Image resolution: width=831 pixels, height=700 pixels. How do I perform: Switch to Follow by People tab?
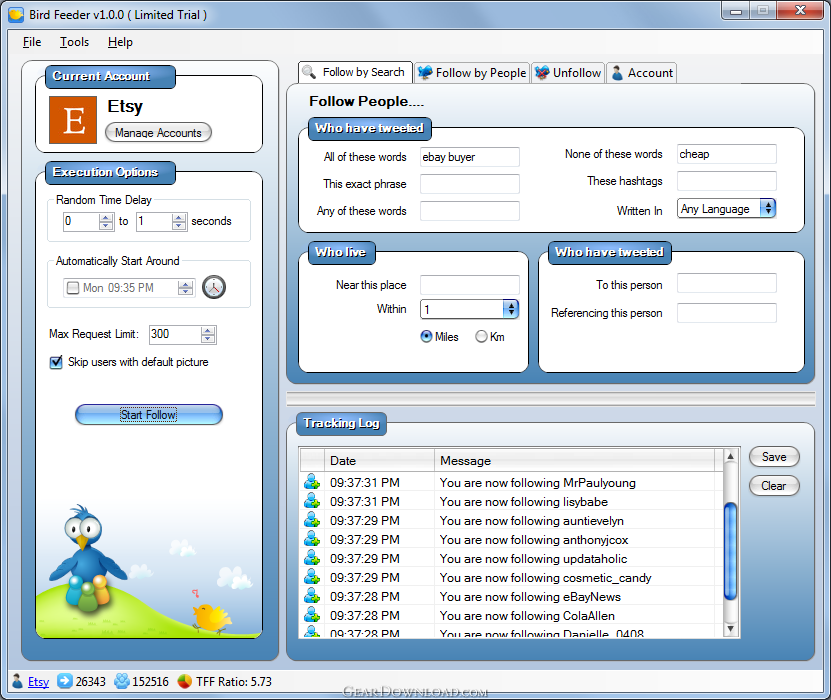click(x=472, y=73)
